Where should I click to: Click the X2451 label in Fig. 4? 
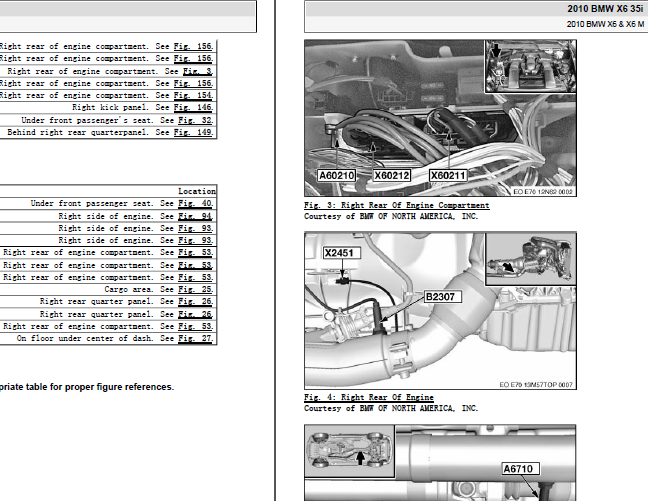341,253
